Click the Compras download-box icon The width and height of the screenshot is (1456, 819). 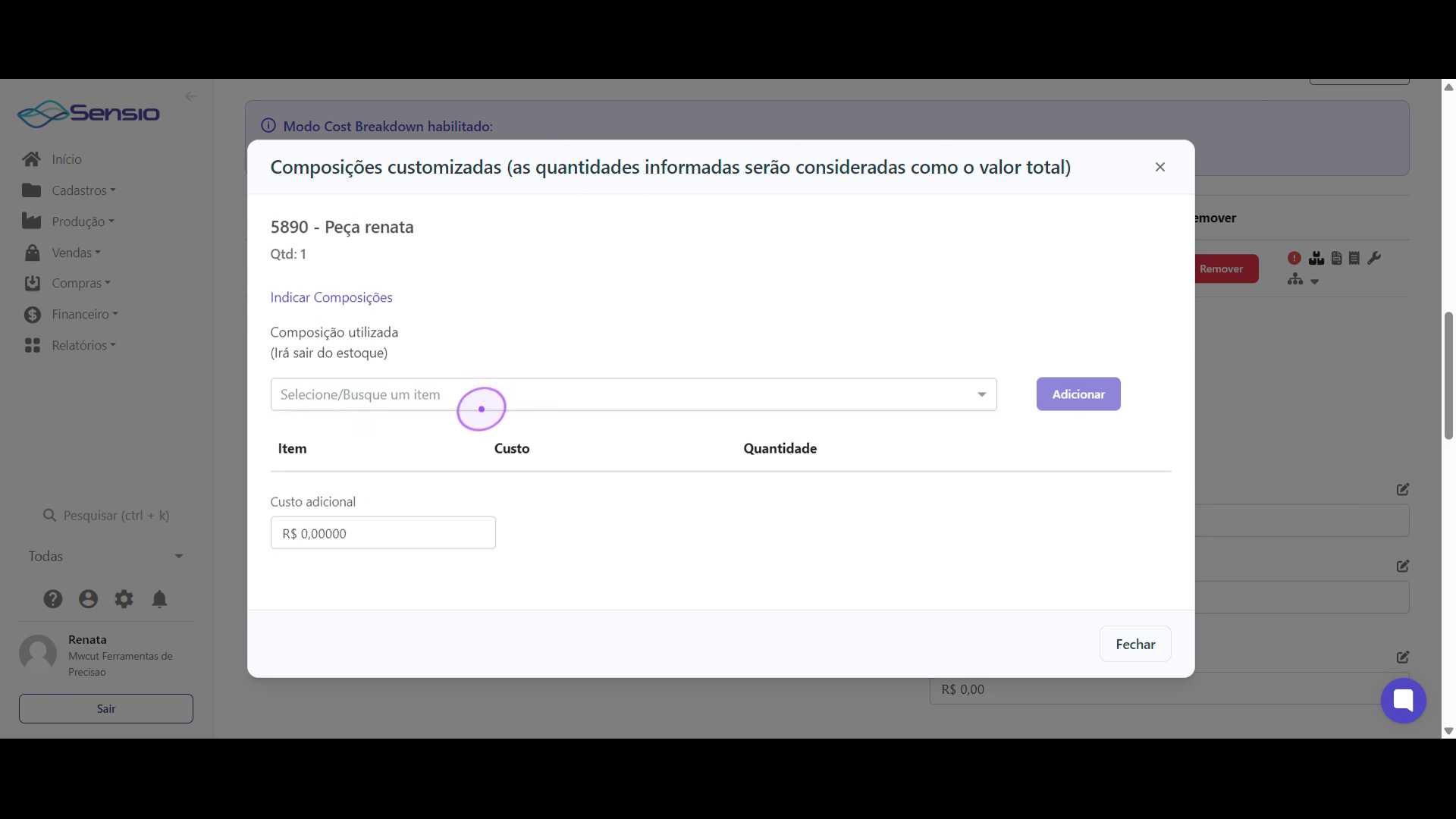click(32, 284)
